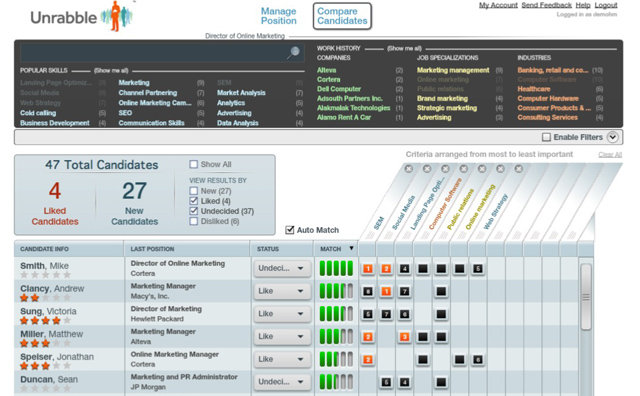Screen dimensions: 640x396
Task: Click Jonathan Spelser's orange SEM square 2
Action: click(368, 360)
